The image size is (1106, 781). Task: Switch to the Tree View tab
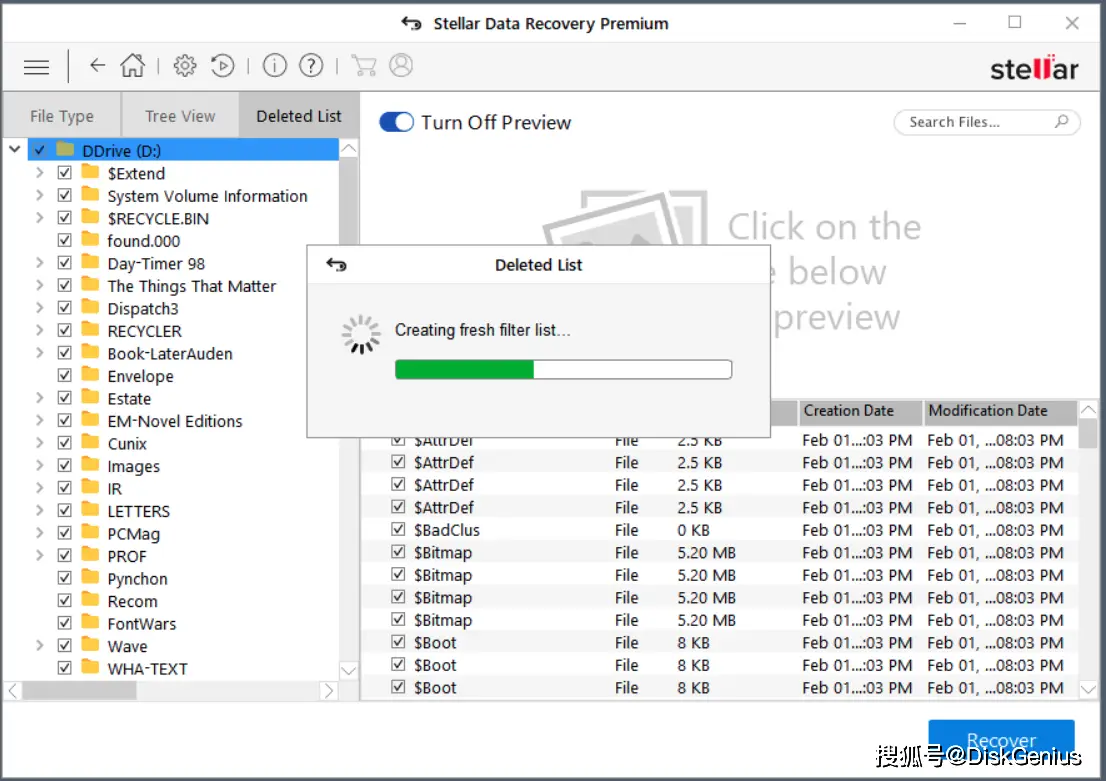click(180, 116)
